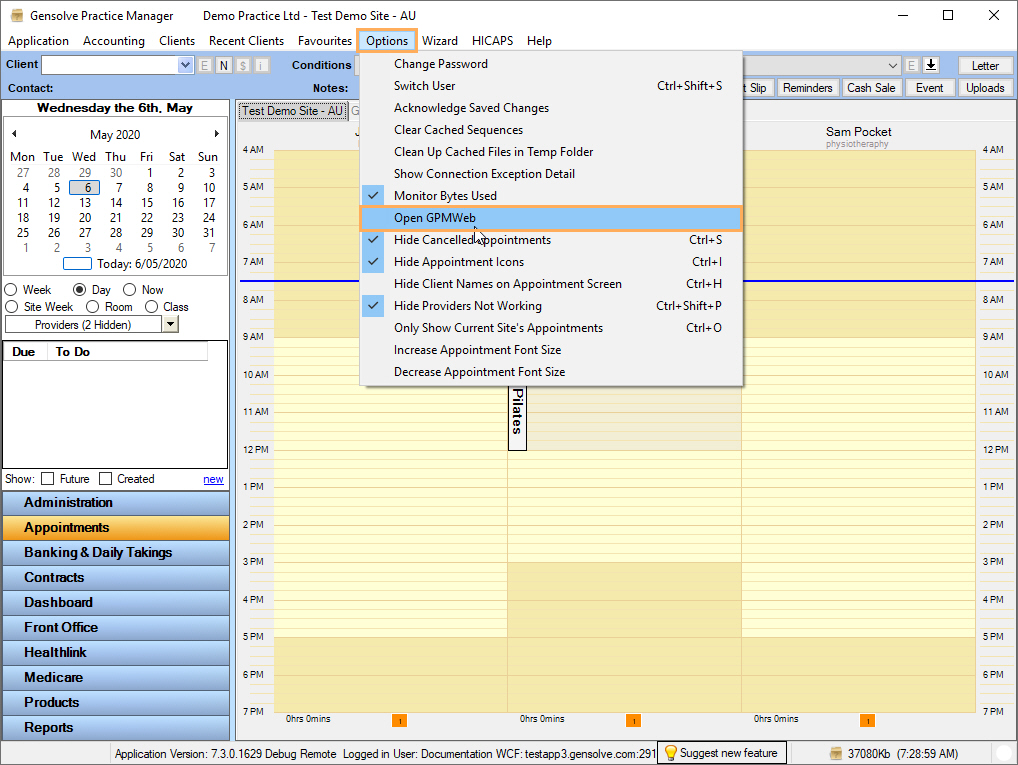The height and width of the screenshot is (765, 1018).
Task: Open the Wizard menu
Action: point(440,41)
